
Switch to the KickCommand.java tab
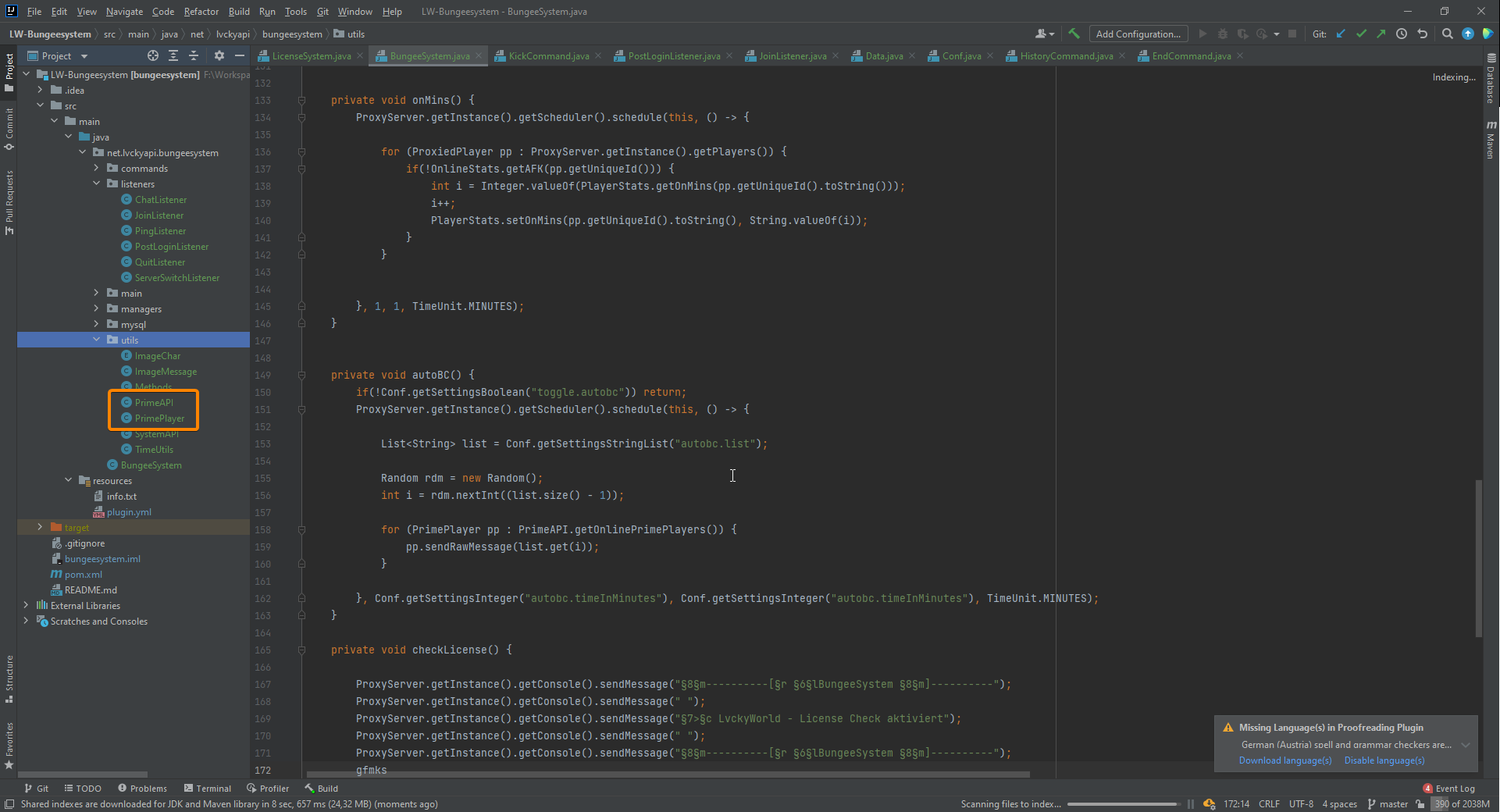click(548, 56)
